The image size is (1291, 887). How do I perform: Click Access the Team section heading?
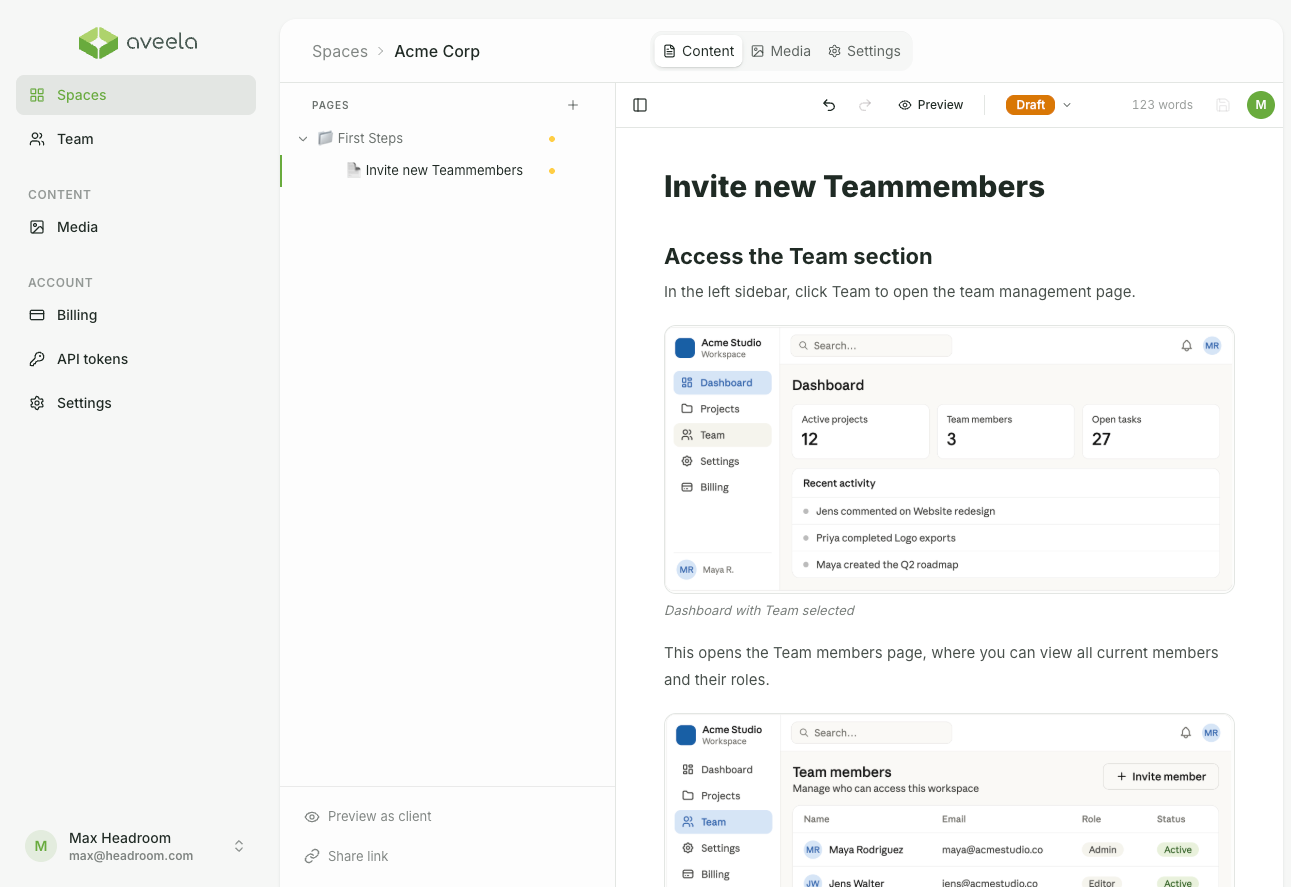798,257
